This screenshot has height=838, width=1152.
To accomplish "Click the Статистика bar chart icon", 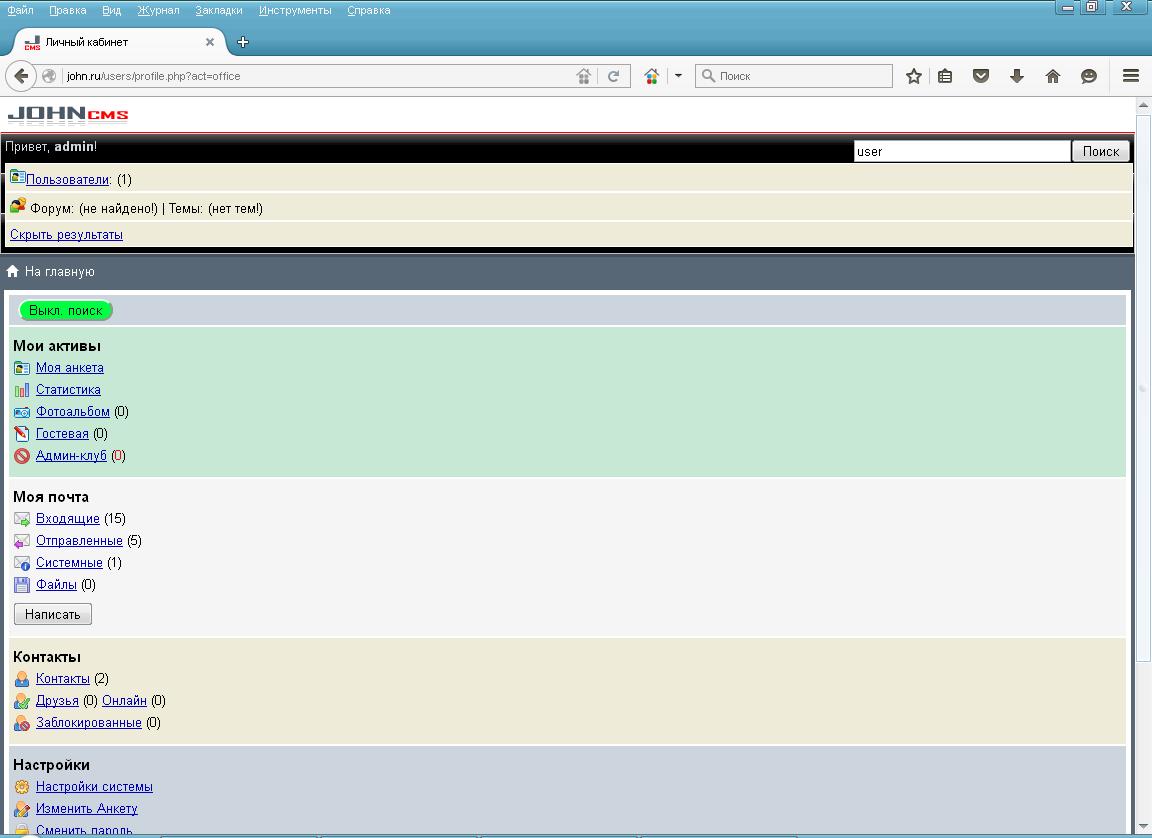I will click(x=22, y=389).
